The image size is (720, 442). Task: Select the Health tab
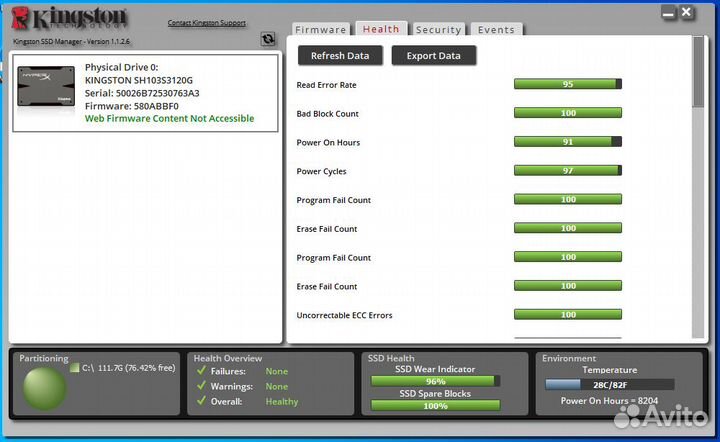pos(381,29)
